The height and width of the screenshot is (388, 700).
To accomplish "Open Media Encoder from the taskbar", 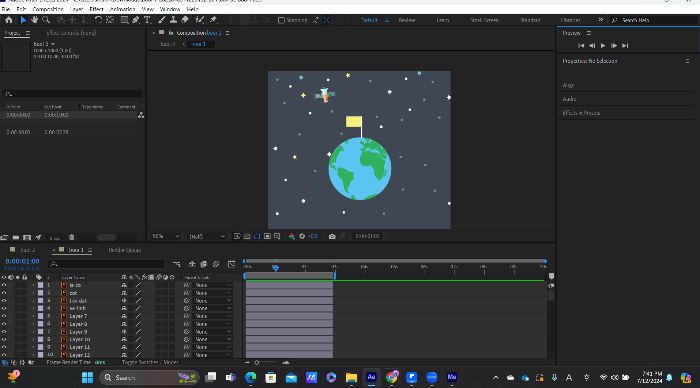I will 452,377.
